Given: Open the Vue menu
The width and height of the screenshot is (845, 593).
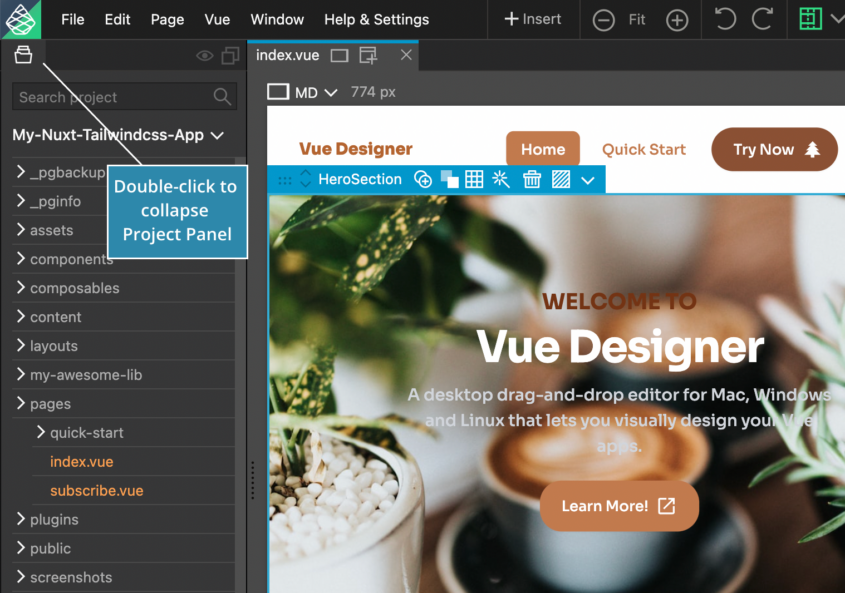Looking at the screenshot, I should [x=217, y=20].
